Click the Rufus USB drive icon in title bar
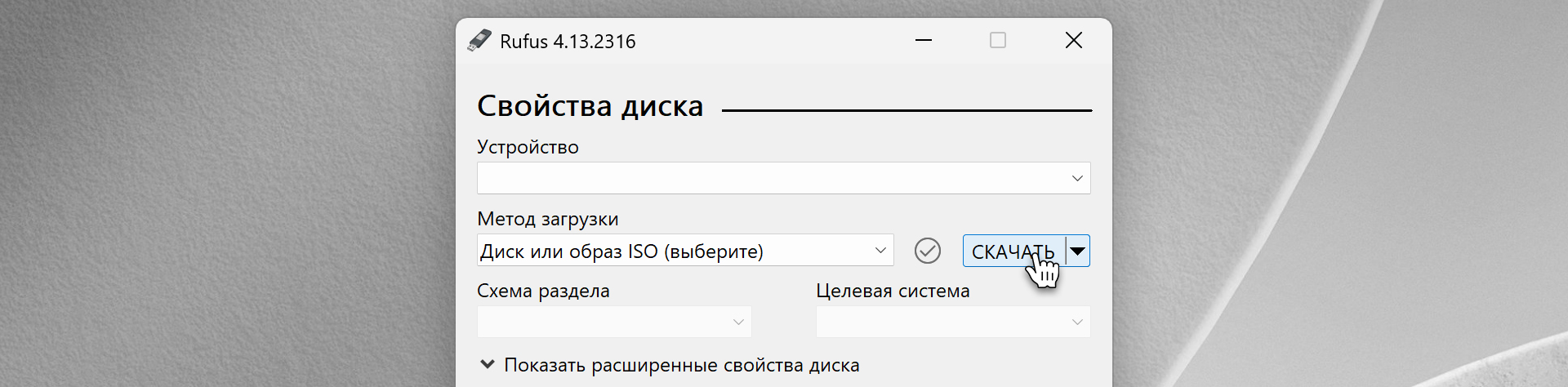Screen dimensions: 1568x387 (479, 41)
